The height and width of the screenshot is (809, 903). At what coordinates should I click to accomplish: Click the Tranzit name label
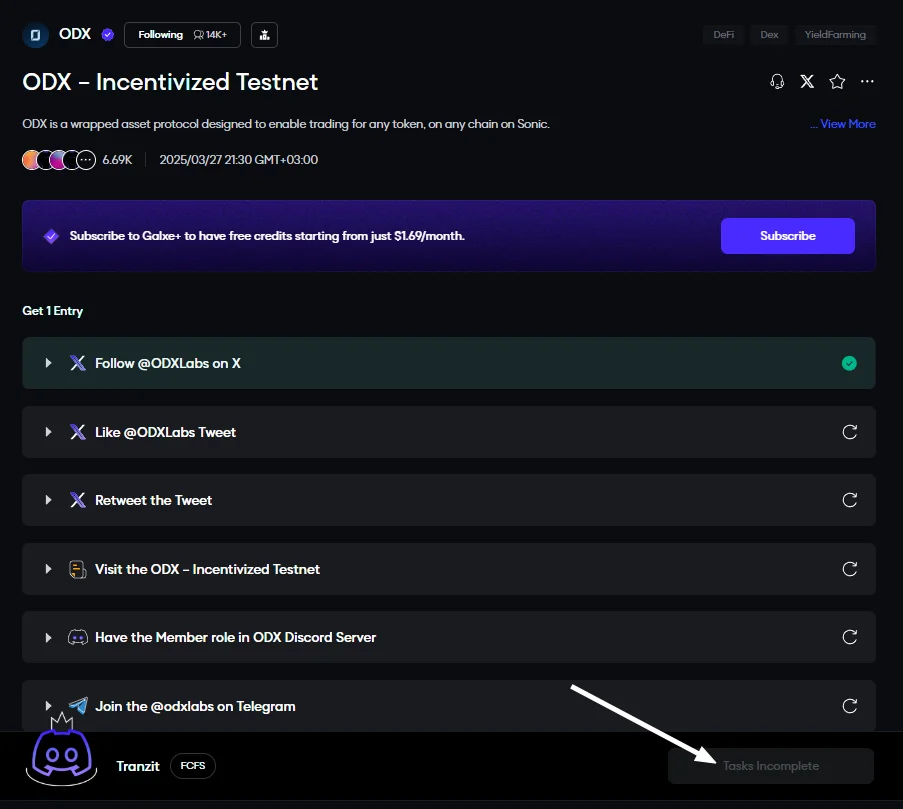click(138, 766)
